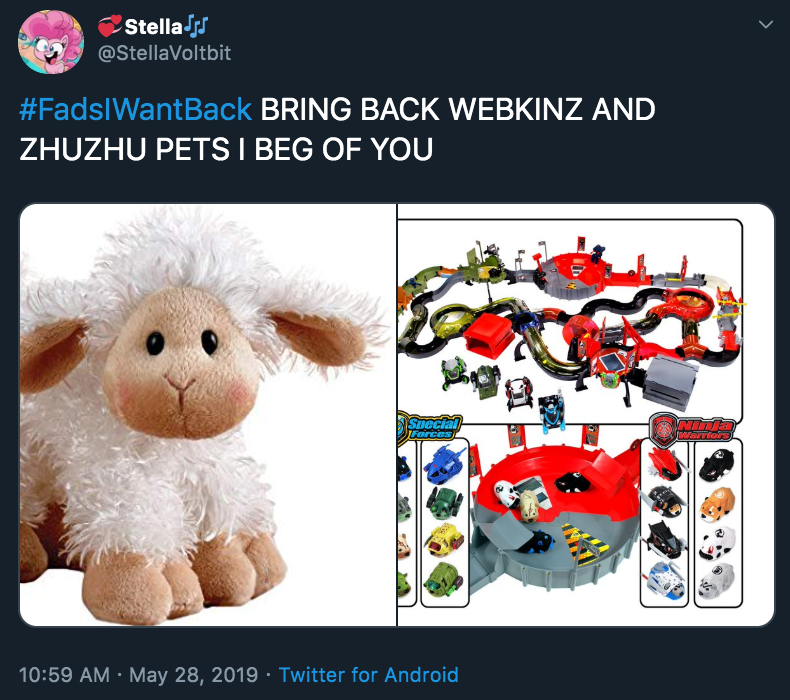The image size is (790, 700).
Task: Click the orange hamster in Ninja column
Action: pos(717,504)
